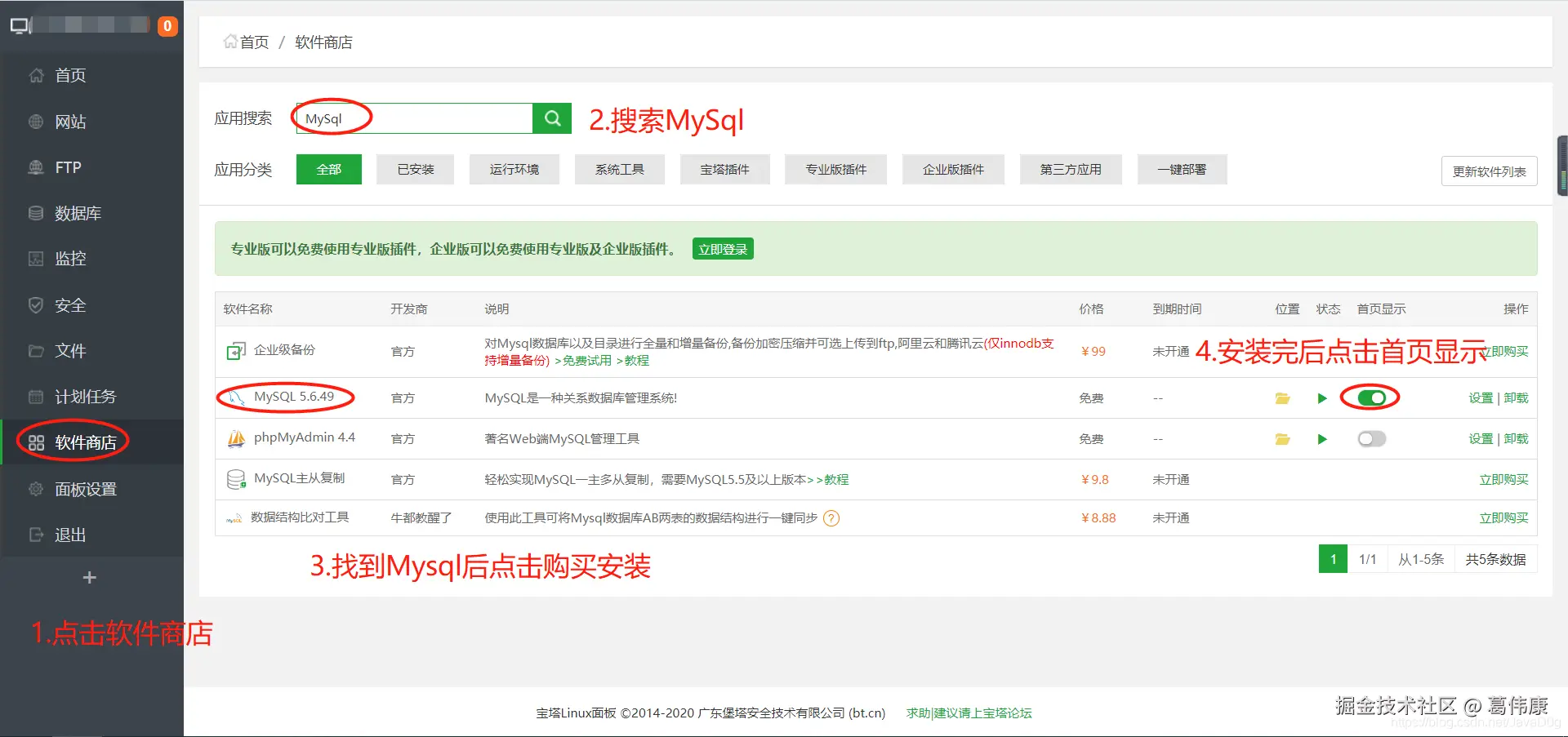Select the 一键部署 category tab
Image resolution: width=1568 pixels, height=737 pixels.
click(x=1182, y=170)
